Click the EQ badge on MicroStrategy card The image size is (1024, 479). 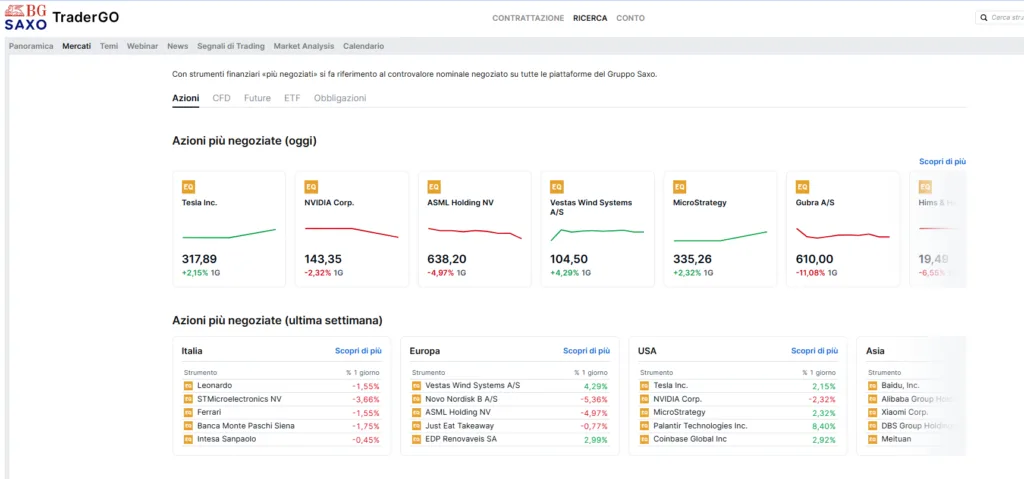click(679, 187)
